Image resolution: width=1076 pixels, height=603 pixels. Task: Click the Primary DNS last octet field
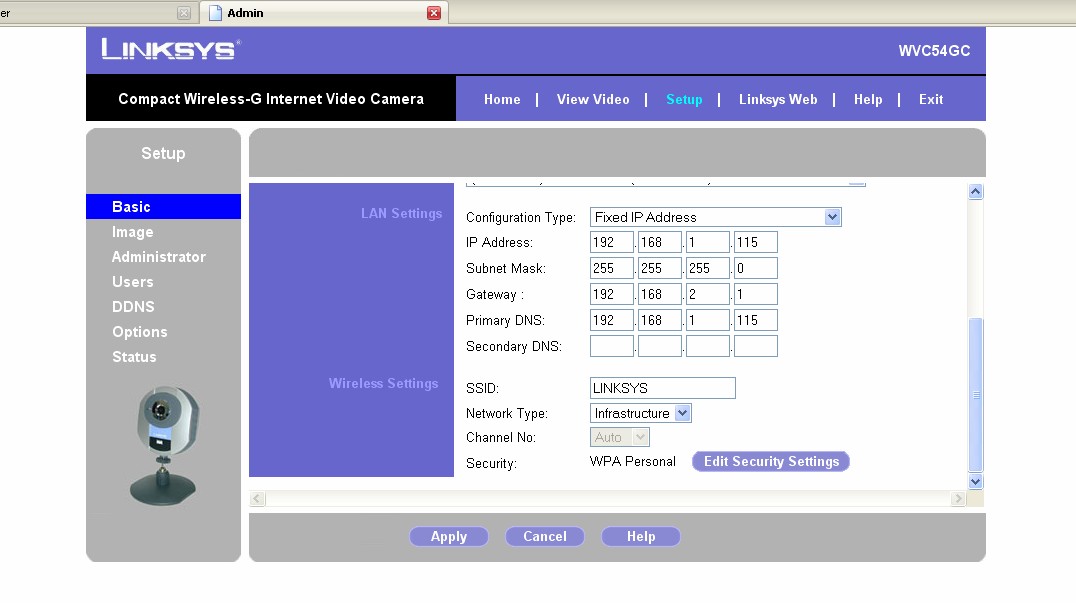point(756,320)
